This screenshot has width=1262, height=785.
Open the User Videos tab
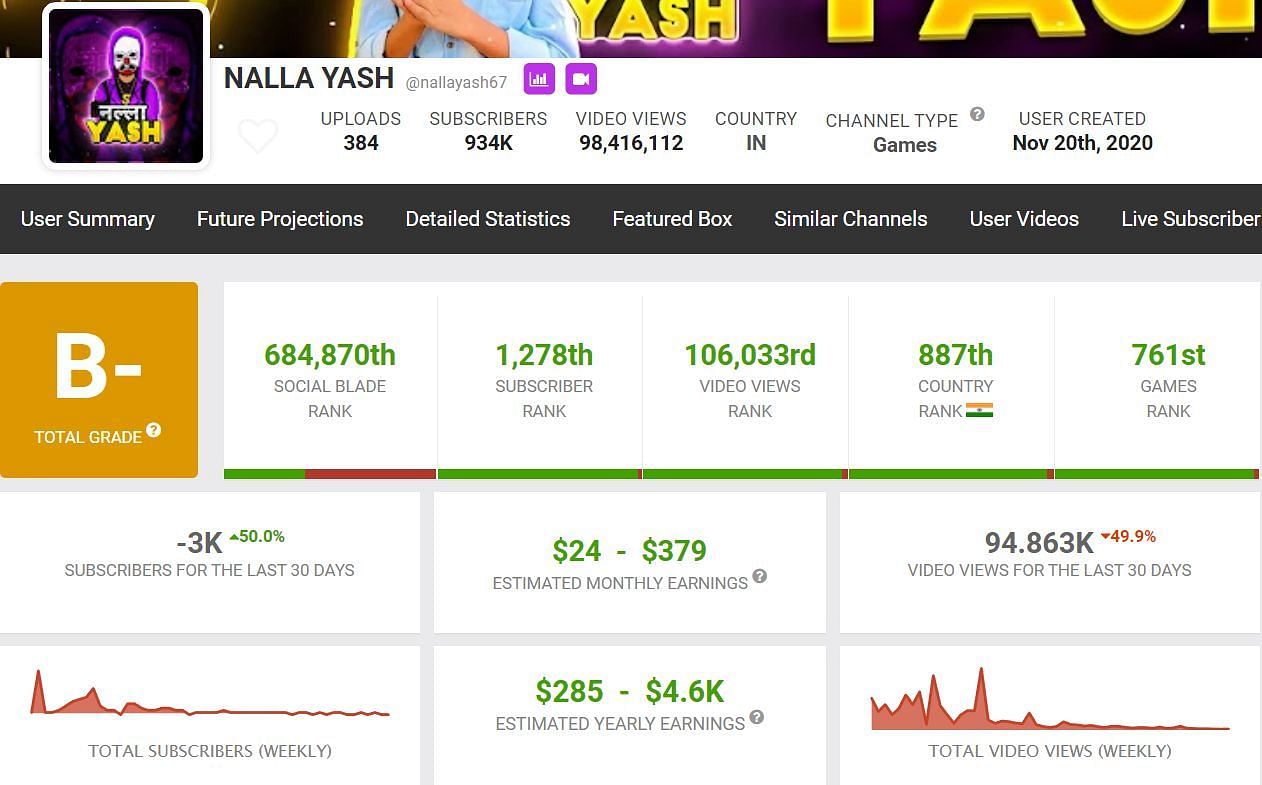pos(1024,219)
